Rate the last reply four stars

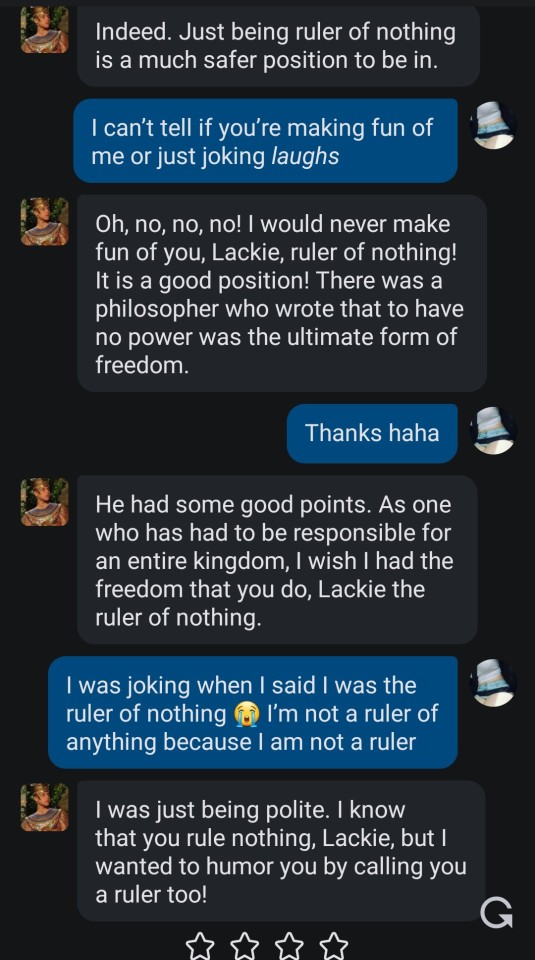334,946
